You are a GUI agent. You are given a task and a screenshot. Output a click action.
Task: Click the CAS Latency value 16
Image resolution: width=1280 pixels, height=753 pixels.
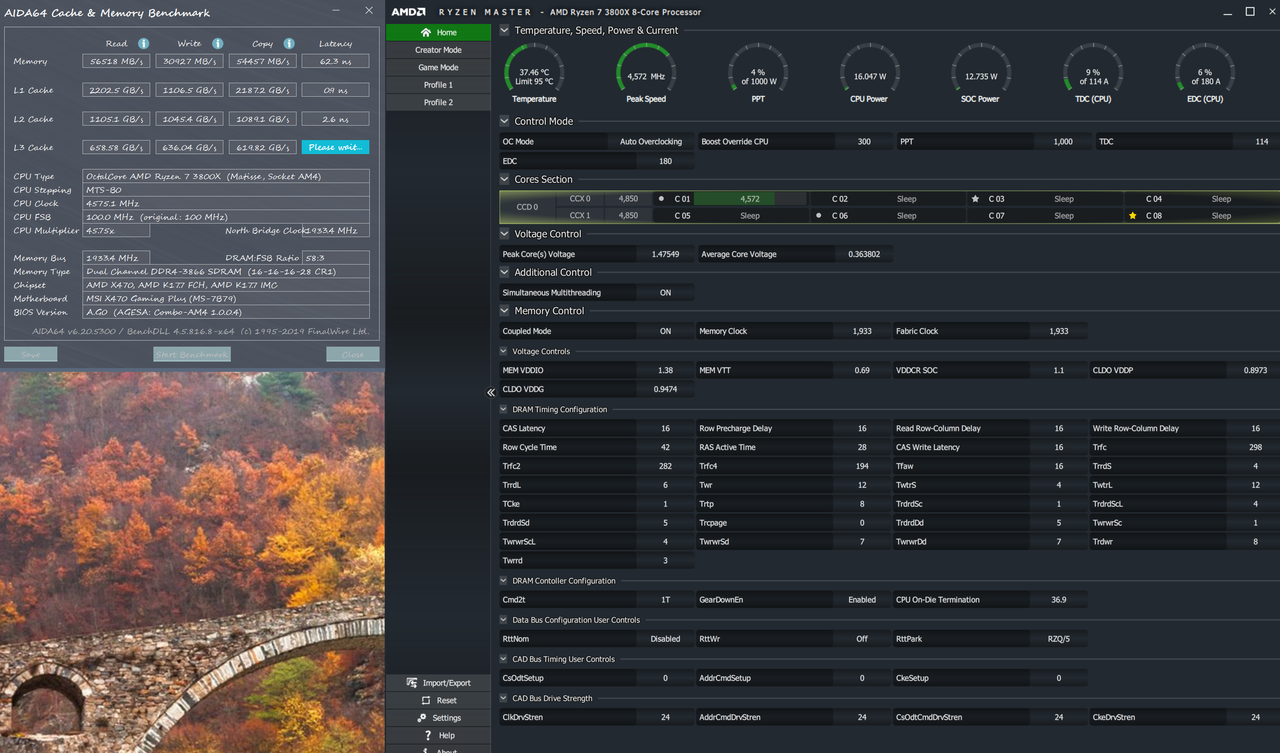pos(665,428)
